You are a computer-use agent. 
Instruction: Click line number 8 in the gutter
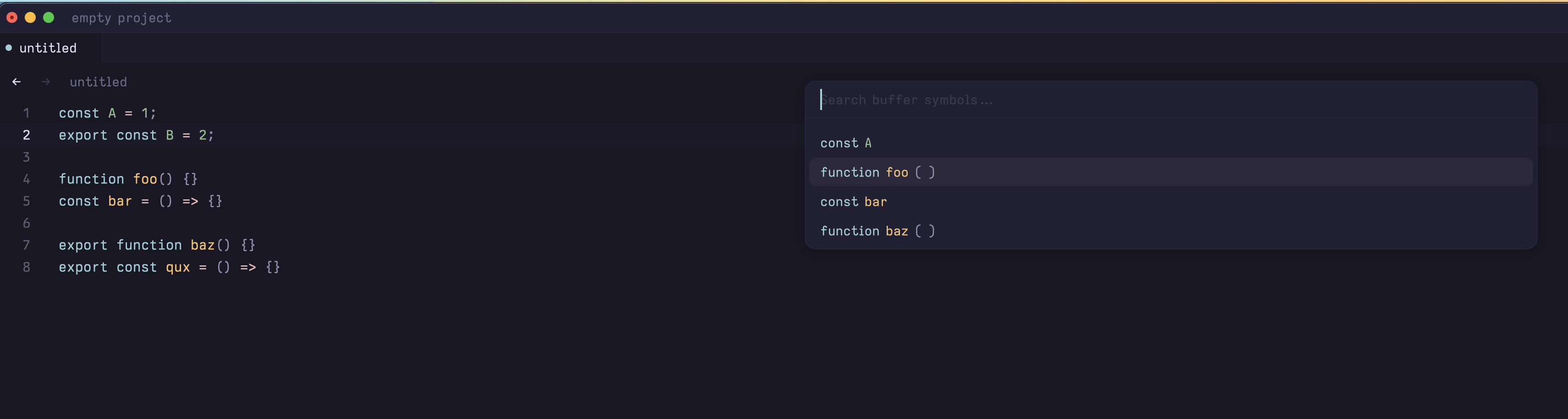(26, 267)
